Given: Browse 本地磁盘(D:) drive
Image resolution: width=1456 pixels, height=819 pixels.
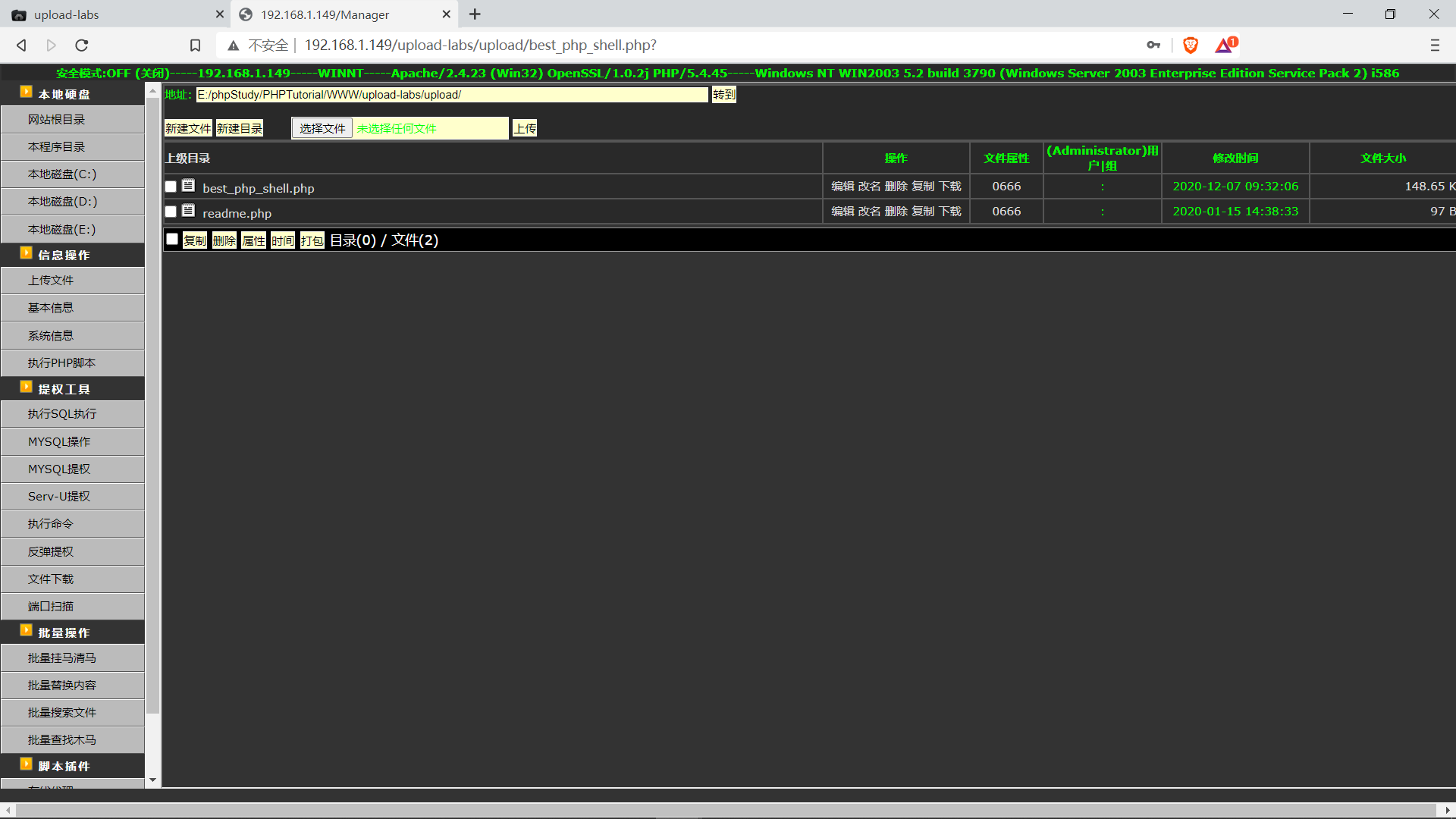Looking at the screenshot, I should click(73, 202).
